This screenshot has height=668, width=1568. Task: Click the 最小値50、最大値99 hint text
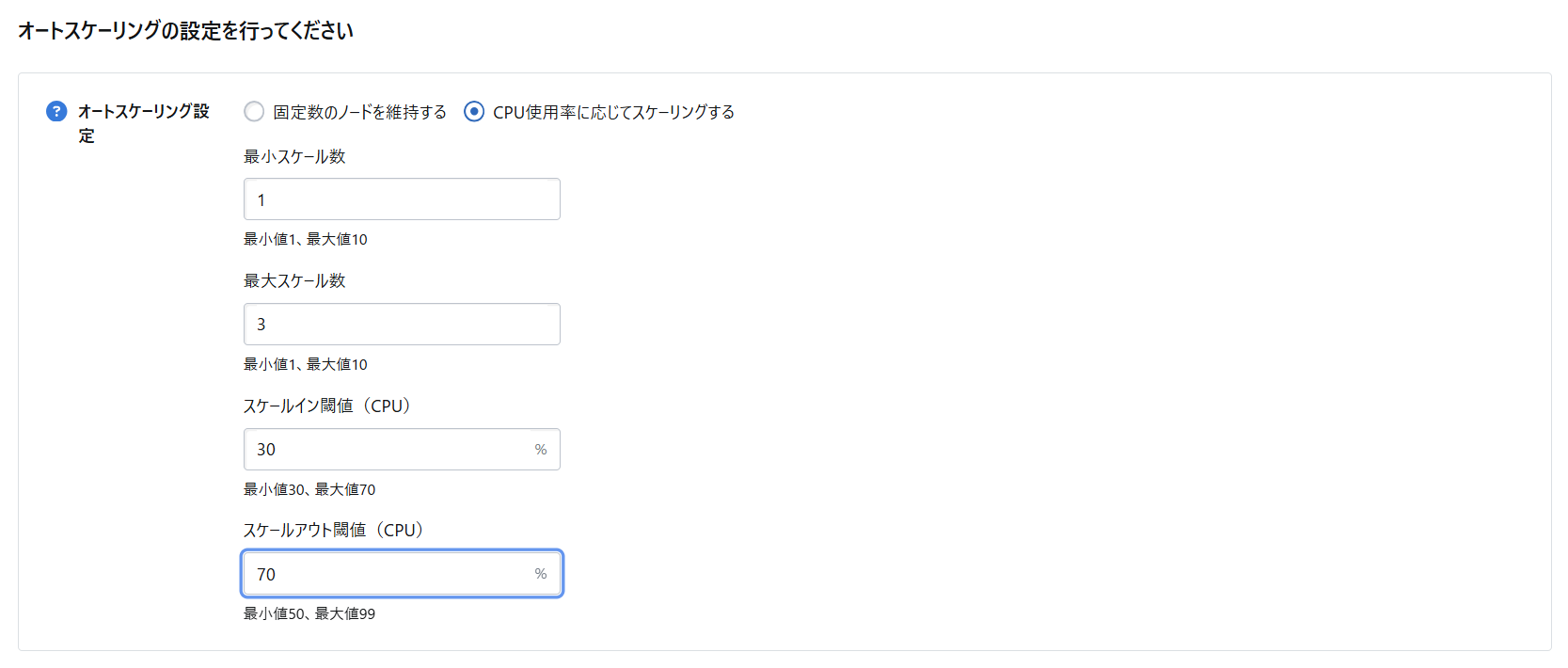[x=309, y=613]
